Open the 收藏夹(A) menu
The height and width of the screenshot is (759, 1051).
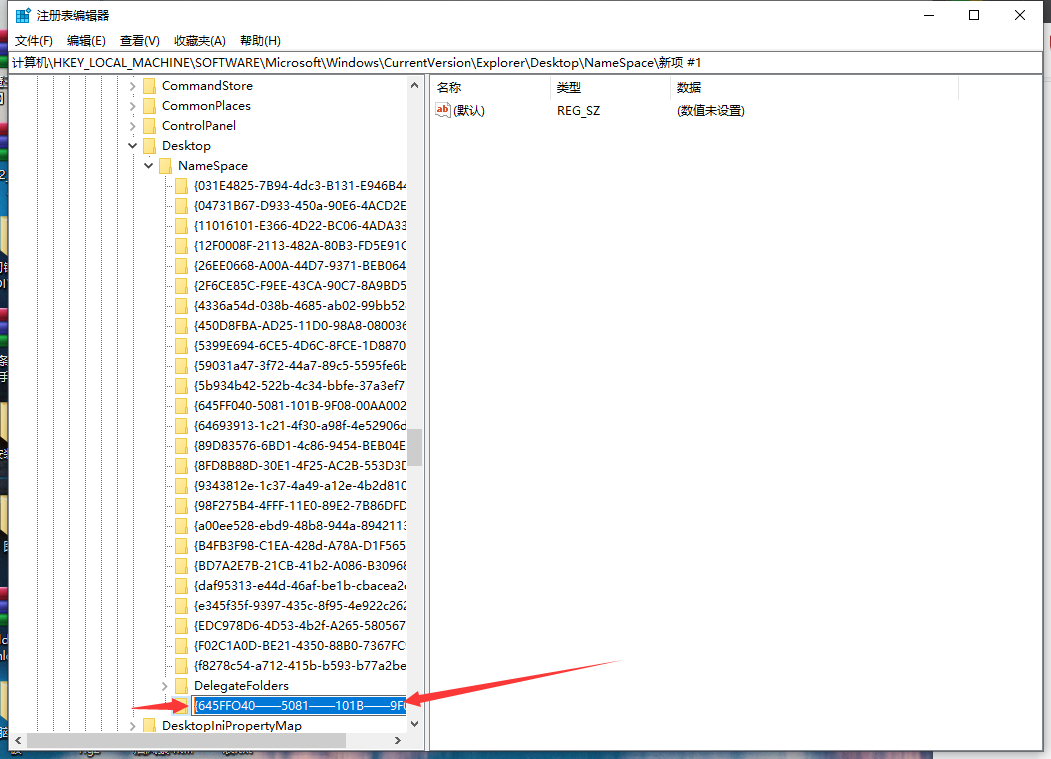point(200,41)
